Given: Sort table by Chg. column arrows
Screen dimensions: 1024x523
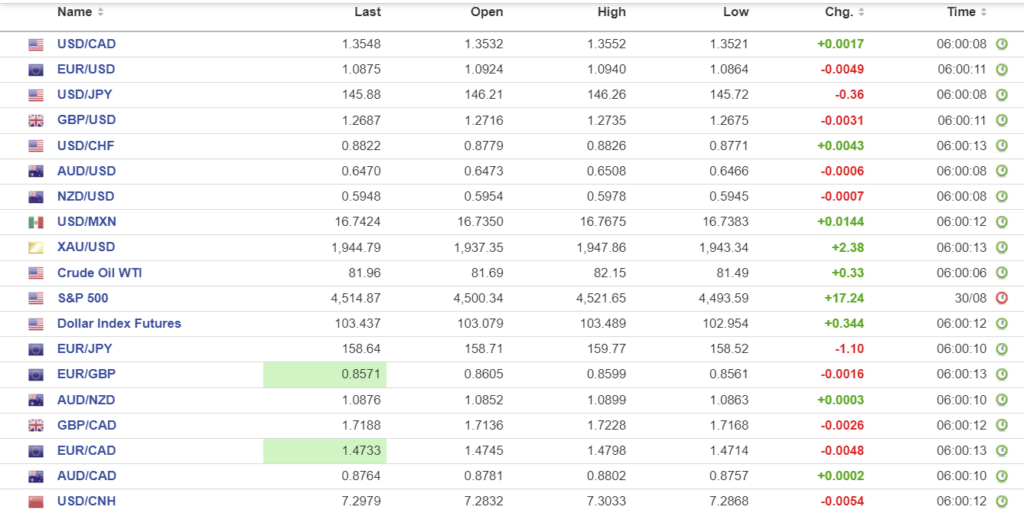Looking at the screenshot, I should pos(861,13).
